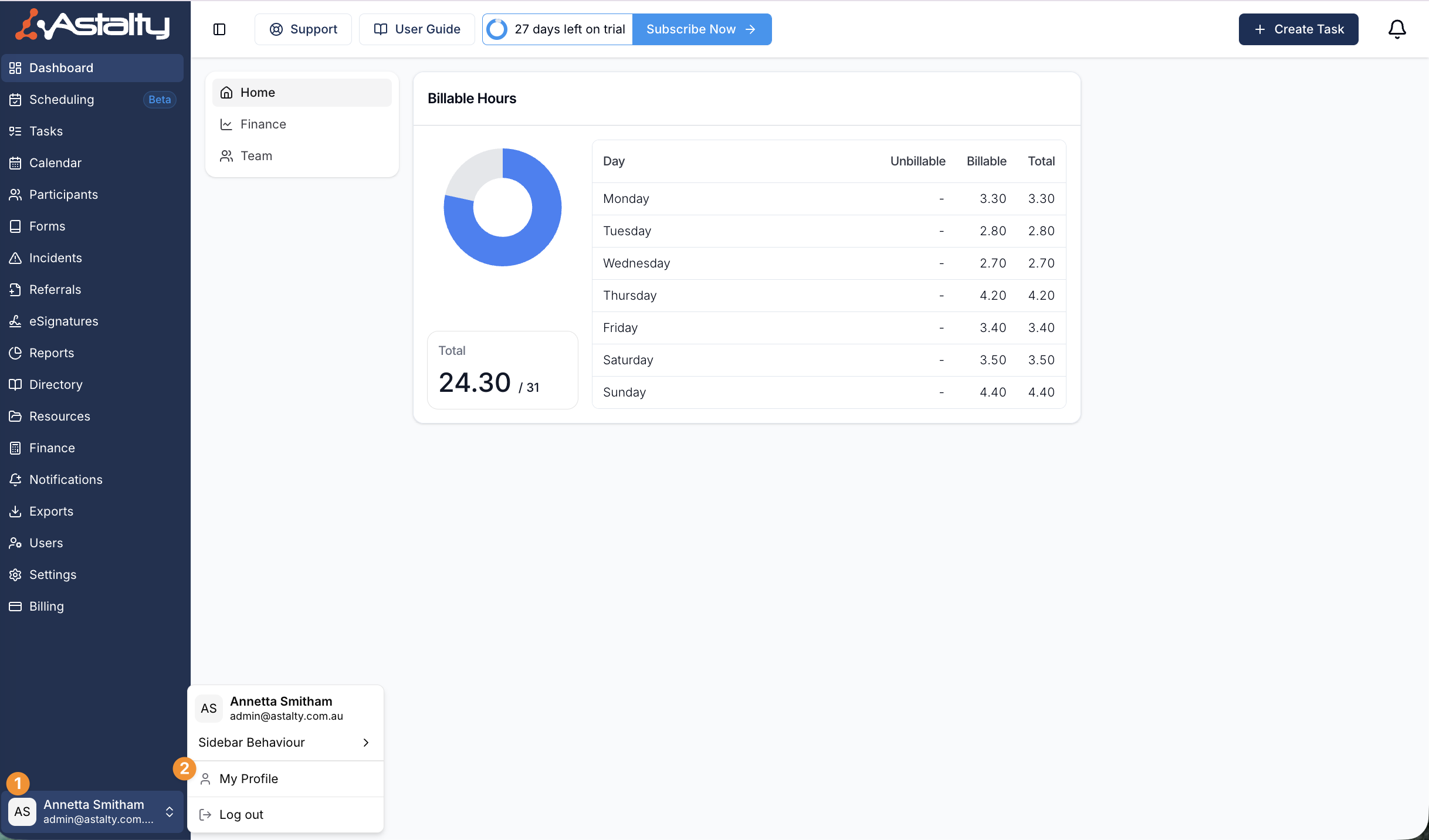Open the Incidents section
1429x840 pixels.
(x=56, y=258)
